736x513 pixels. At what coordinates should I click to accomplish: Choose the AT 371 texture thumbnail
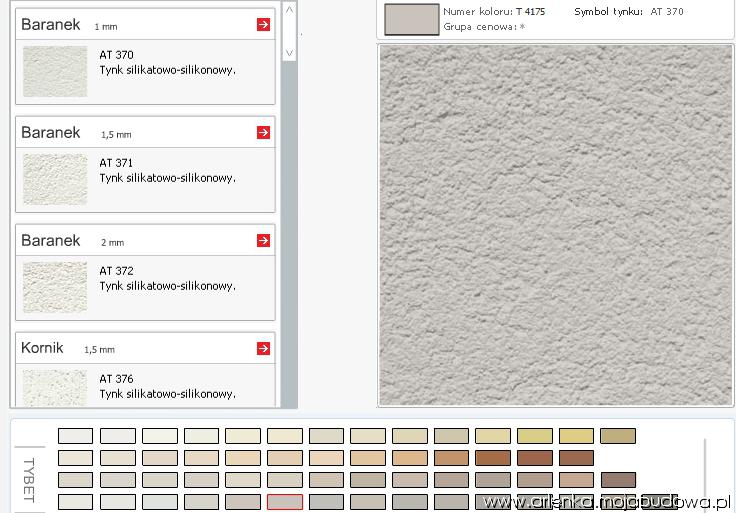[55, 179]
